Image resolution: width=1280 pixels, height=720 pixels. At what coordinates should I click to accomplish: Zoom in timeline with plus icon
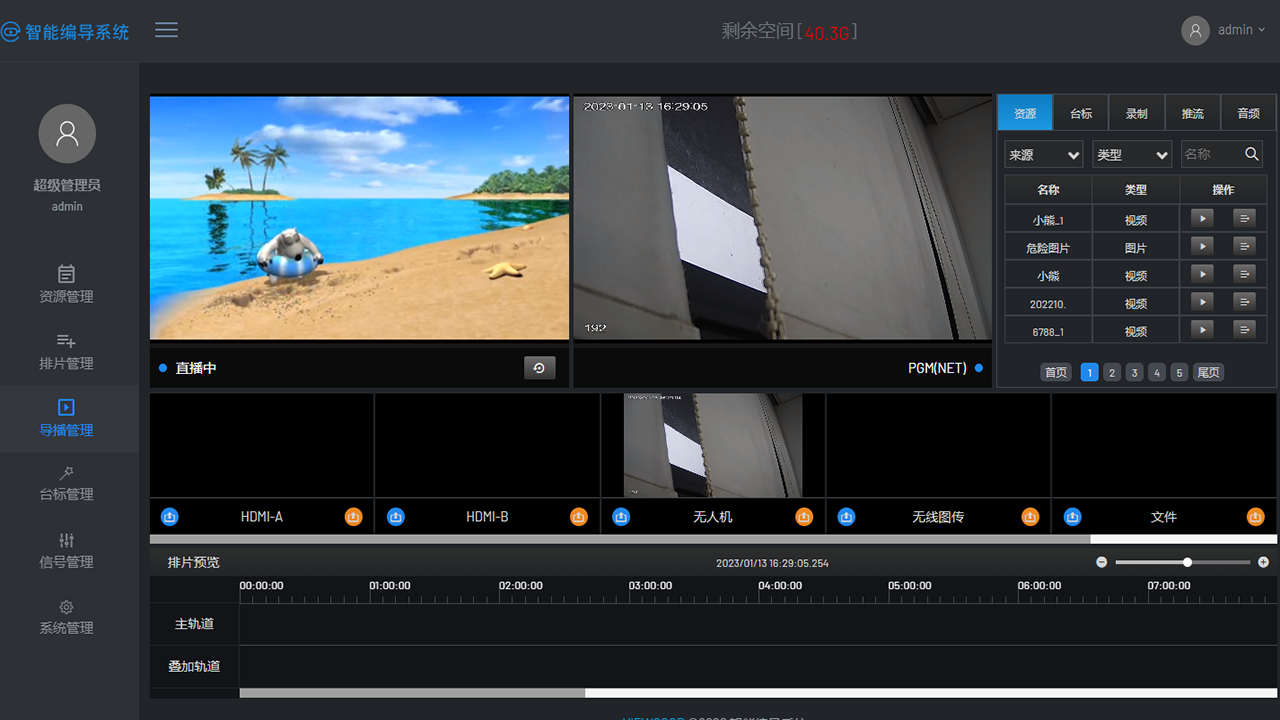[x=1264, y=562]
